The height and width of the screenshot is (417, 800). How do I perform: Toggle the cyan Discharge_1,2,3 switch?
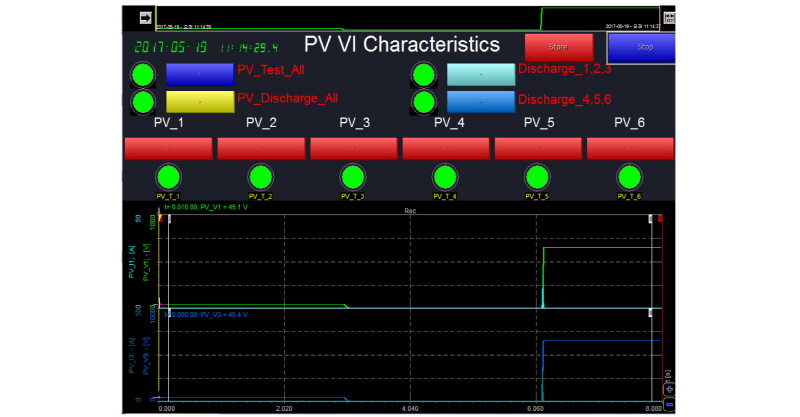tap(480, 75)
